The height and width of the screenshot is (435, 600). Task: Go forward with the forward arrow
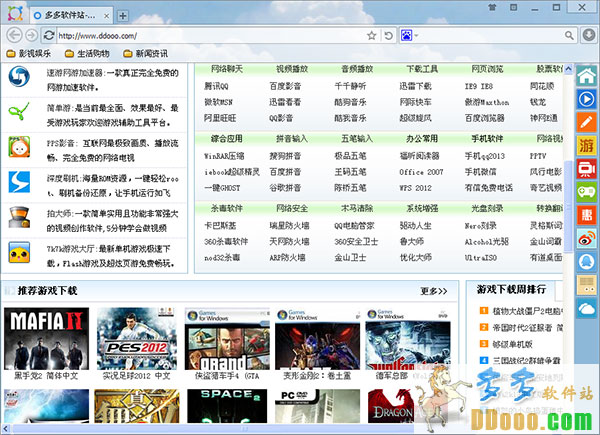point(31,36)
